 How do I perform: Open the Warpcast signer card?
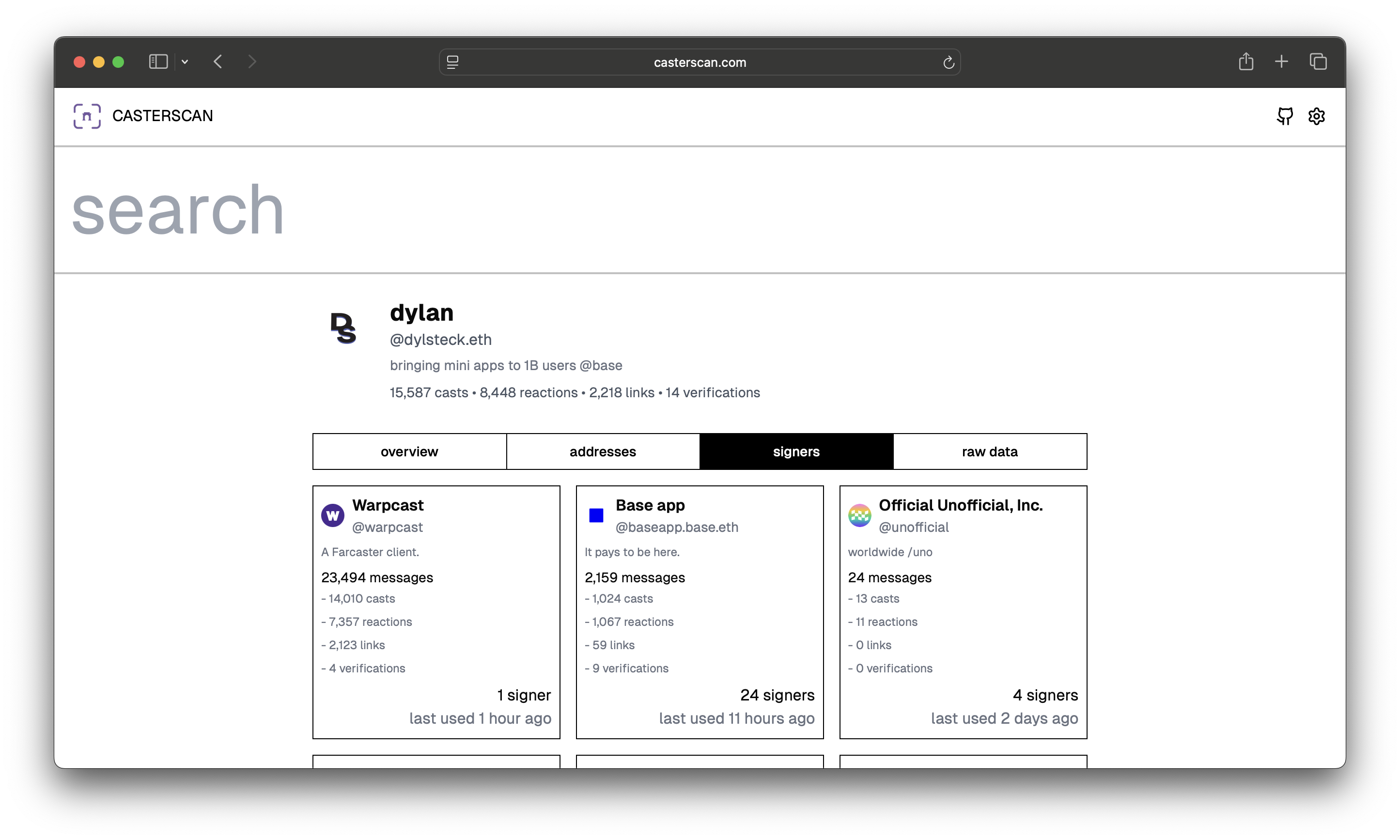click(436, 611)
